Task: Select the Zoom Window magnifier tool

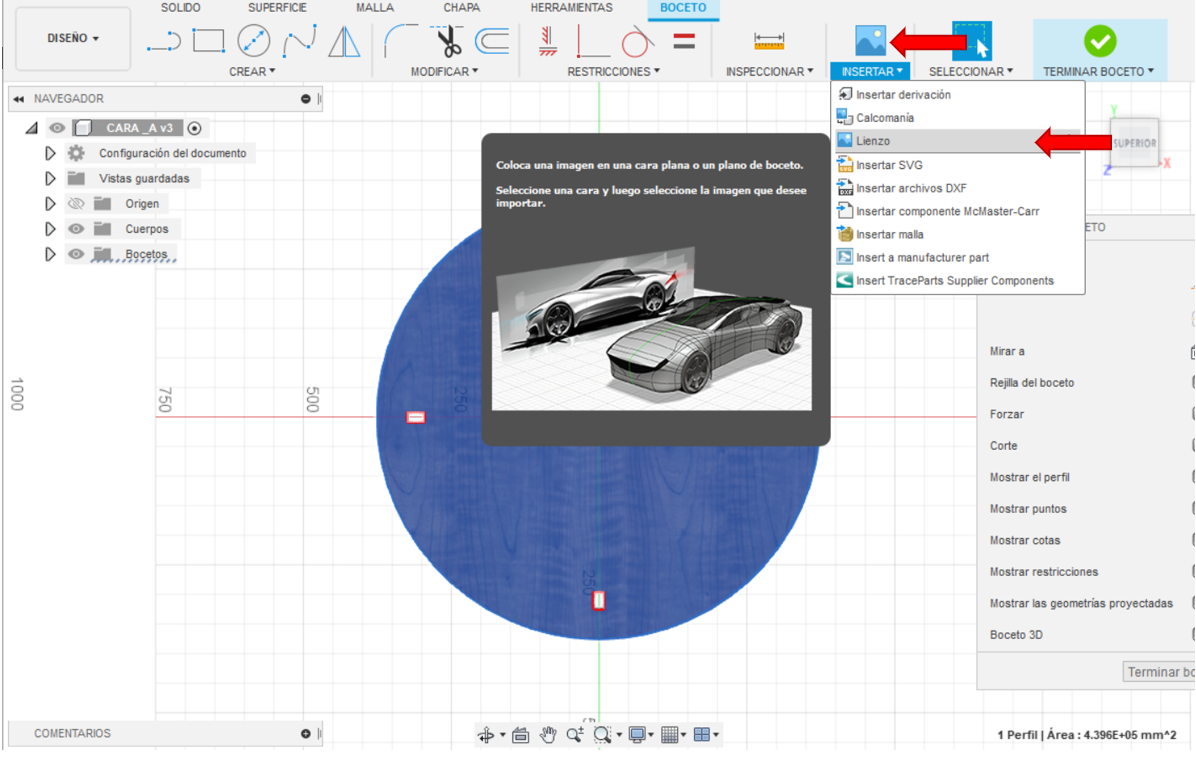Action: tap(603, 735)
